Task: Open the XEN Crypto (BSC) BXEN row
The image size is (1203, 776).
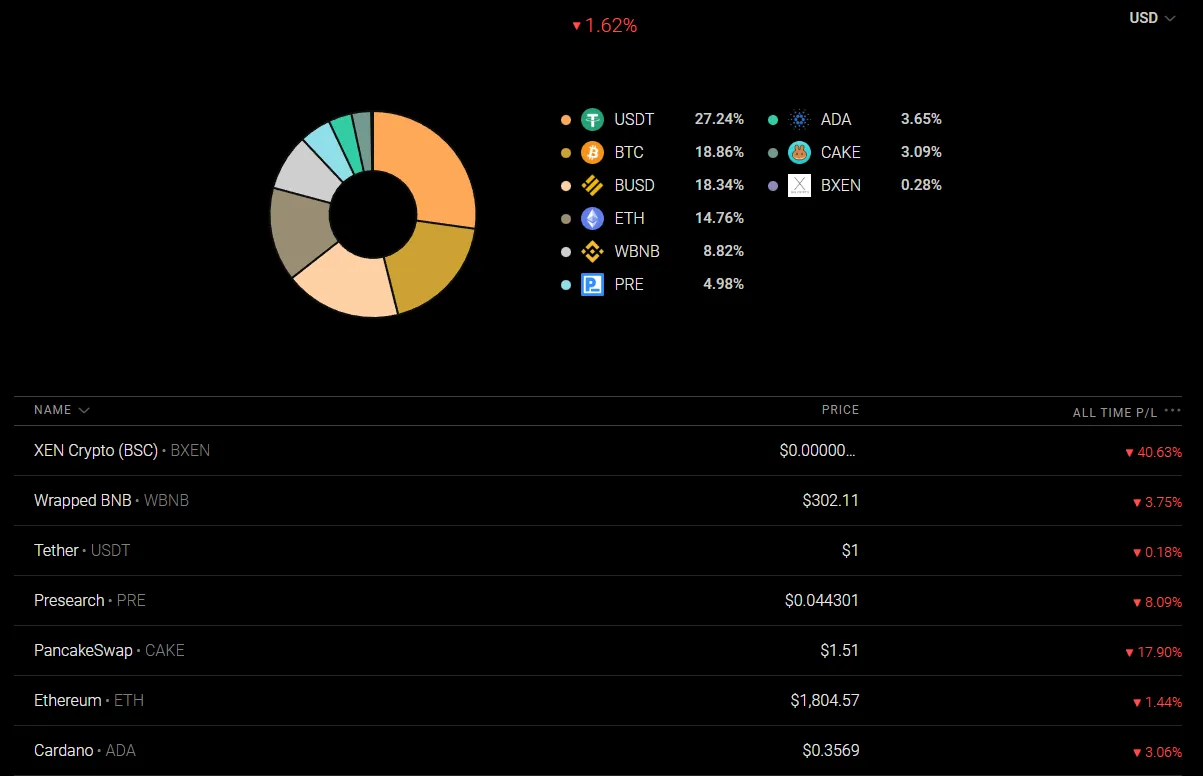Action: 598,451
